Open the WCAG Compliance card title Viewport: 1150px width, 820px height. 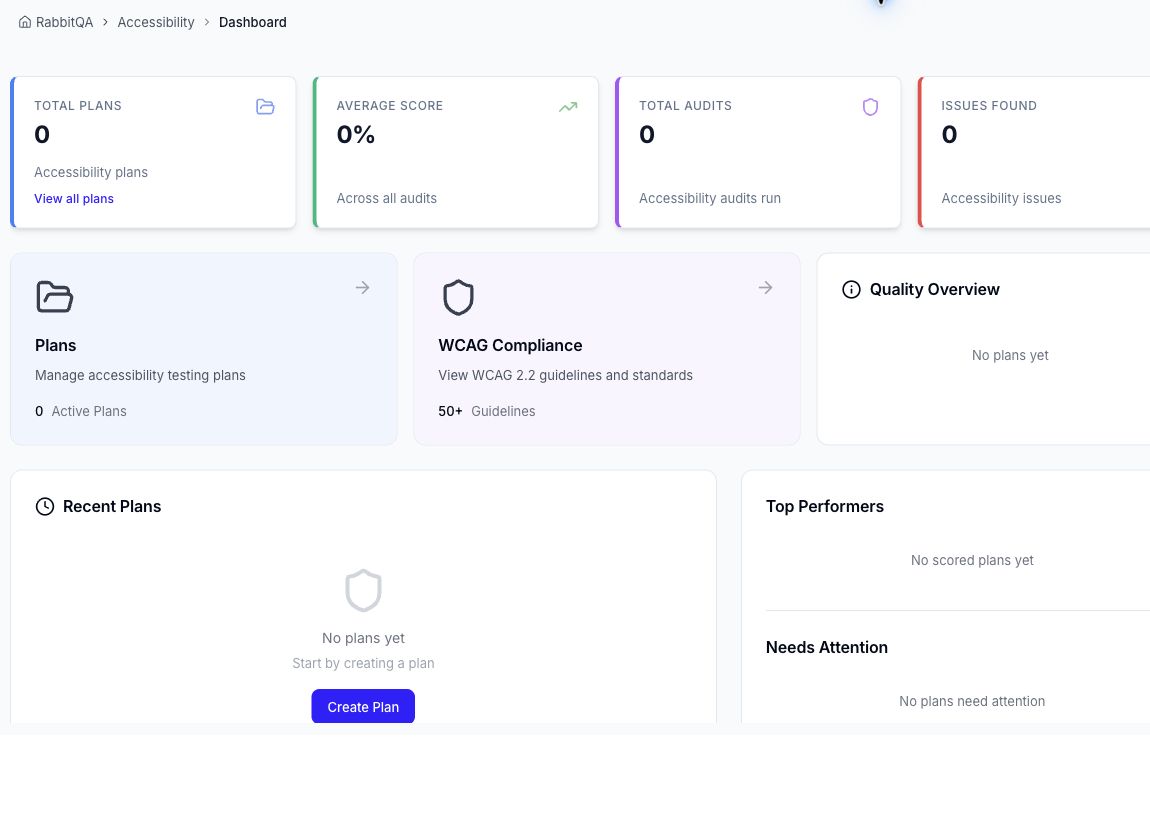(510, 345)
